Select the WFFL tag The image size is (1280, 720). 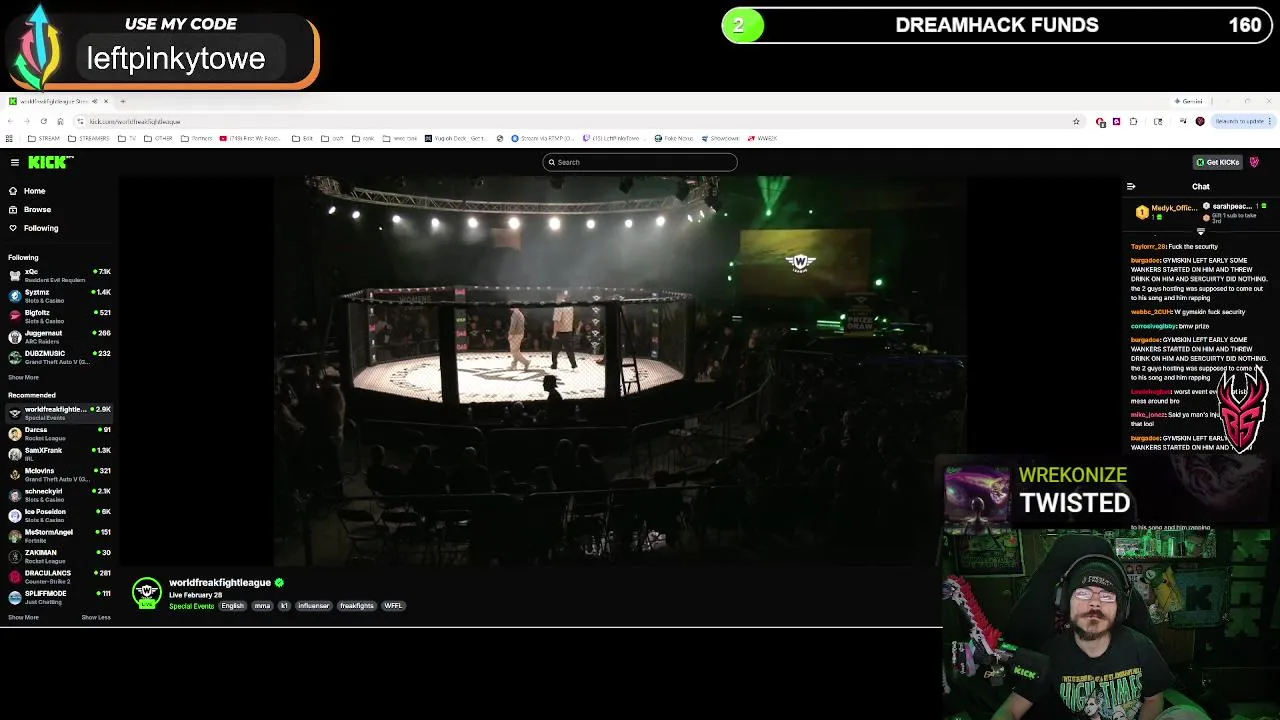point(393,606)
